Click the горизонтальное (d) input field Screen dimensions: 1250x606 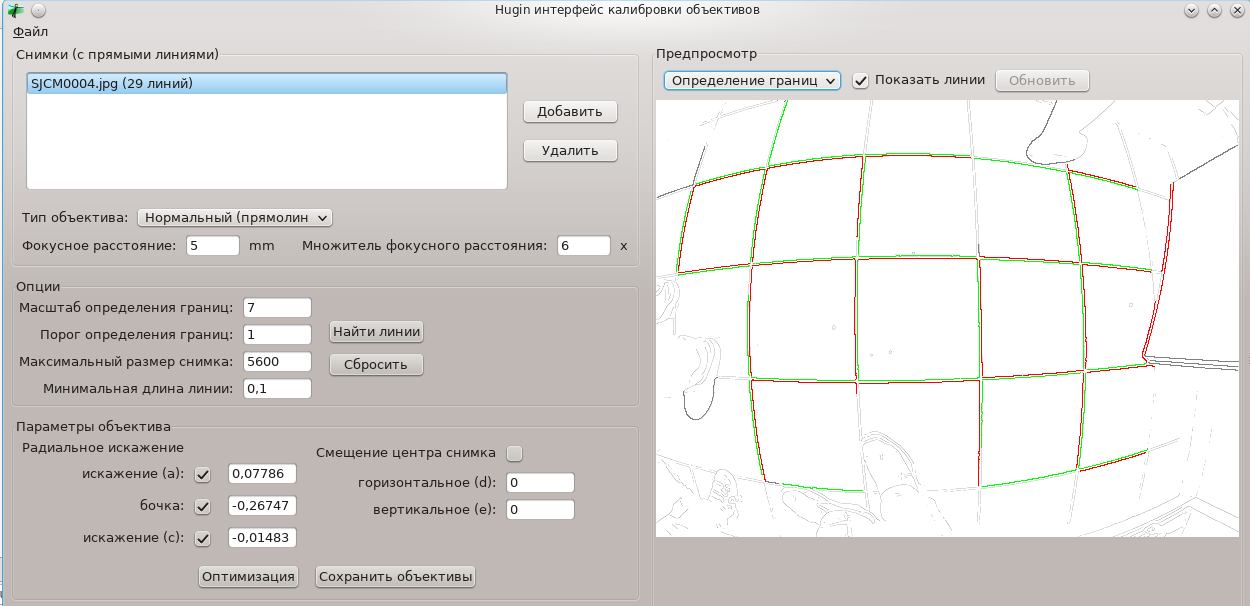pos(540,483)
